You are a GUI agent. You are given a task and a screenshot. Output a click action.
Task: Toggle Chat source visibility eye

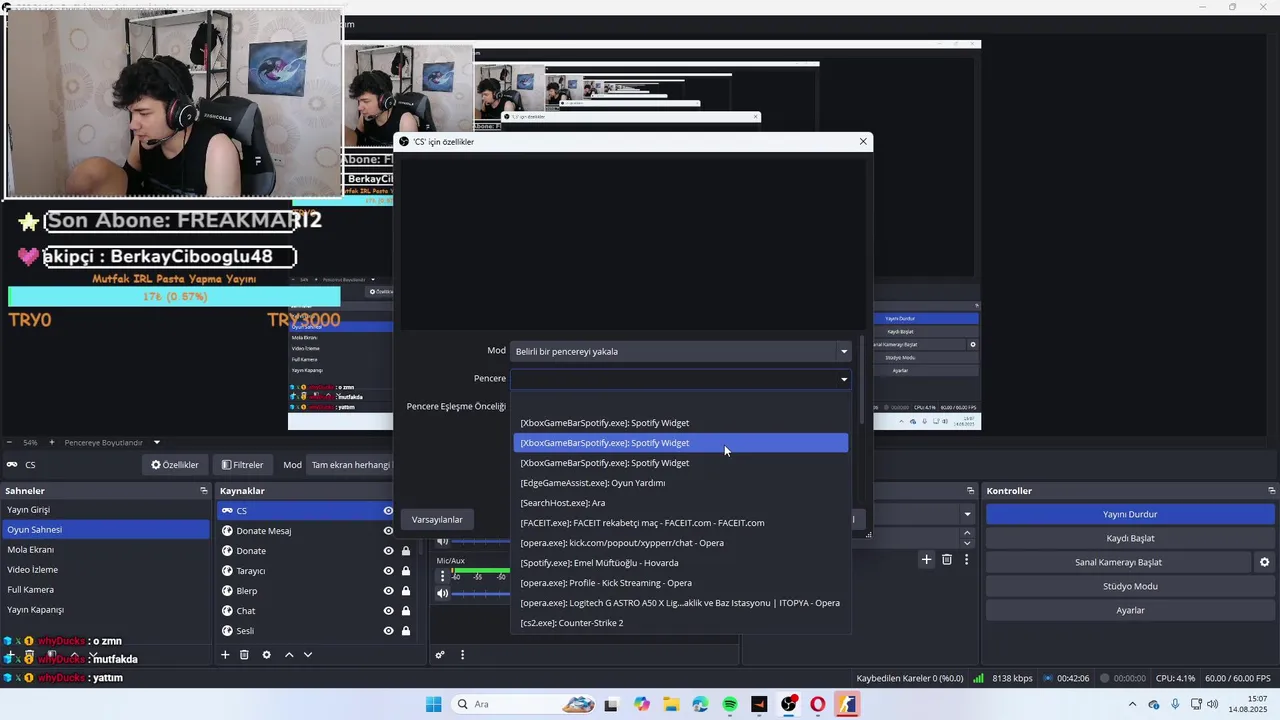[388, 611]
